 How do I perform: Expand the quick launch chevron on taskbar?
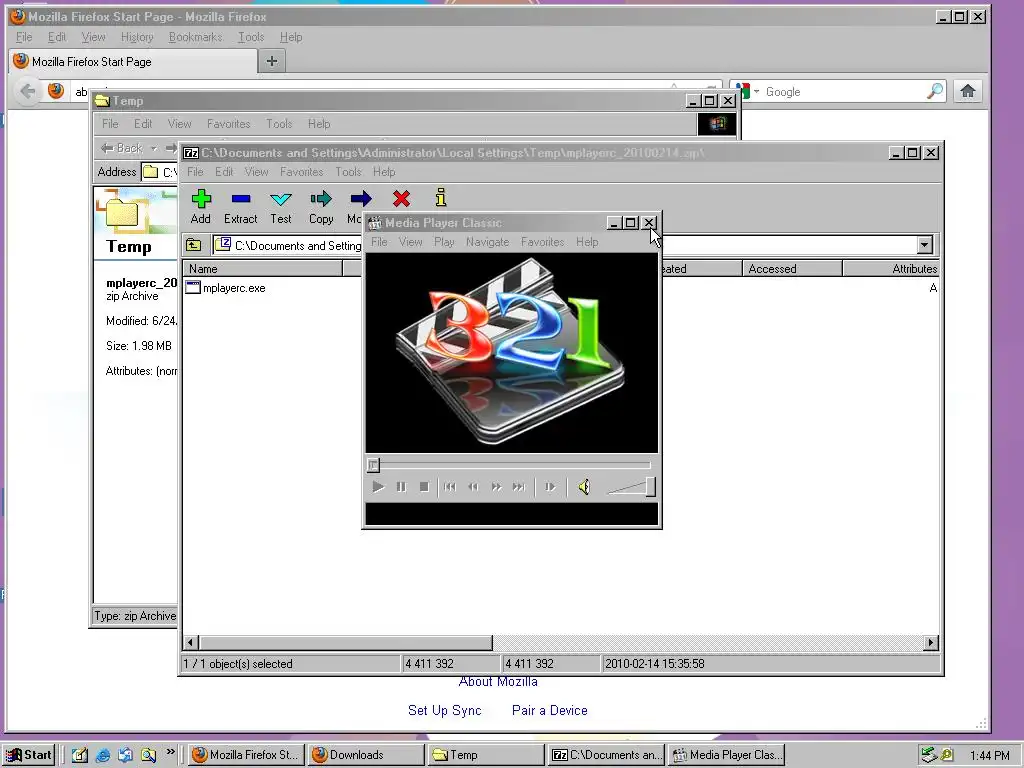[170, 752]
